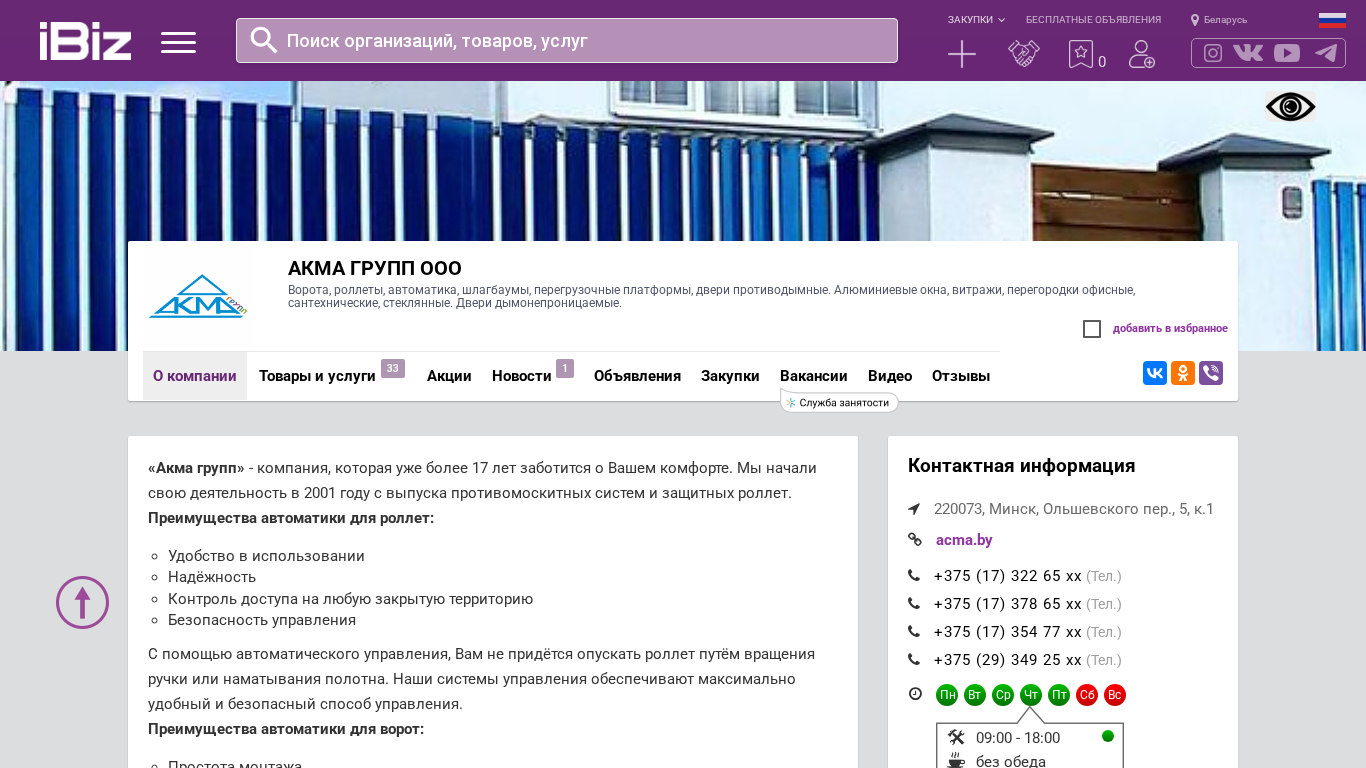
Task: Reveal phone +375 (29) 349 25 xx
Action: pyautogui.click(x=1008, y=660)
